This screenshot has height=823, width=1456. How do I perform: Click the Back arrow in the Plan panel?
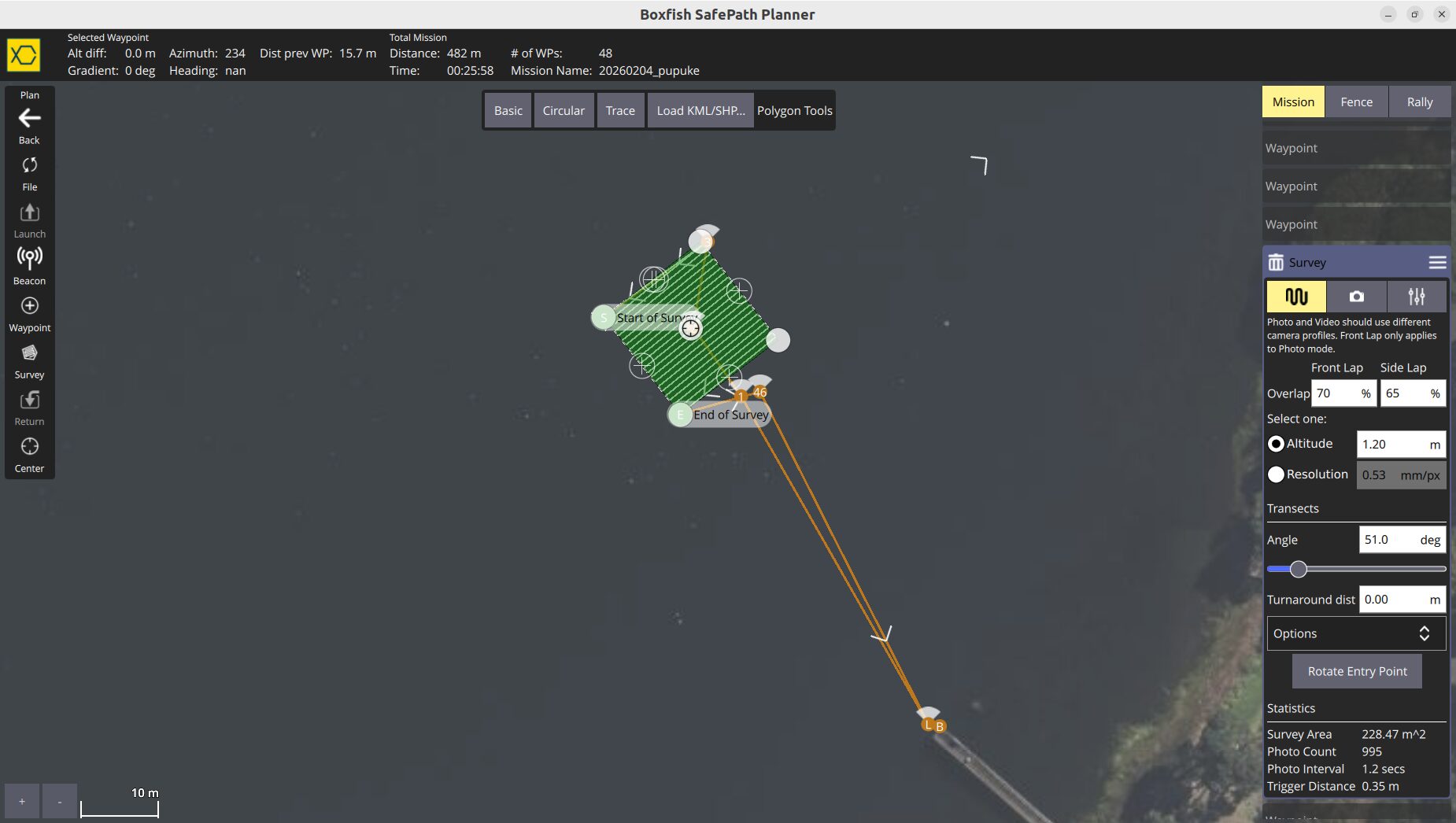(29, 119)
